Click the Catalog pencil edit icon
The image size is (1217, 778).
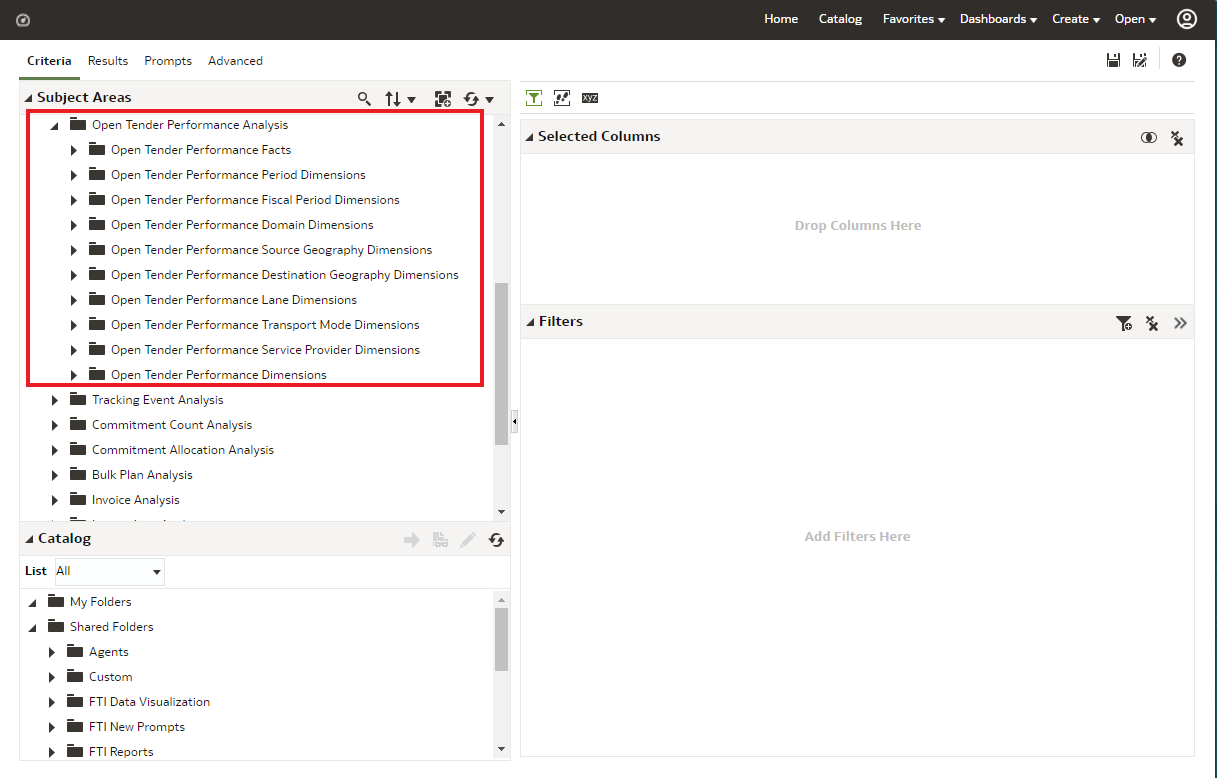468,540
